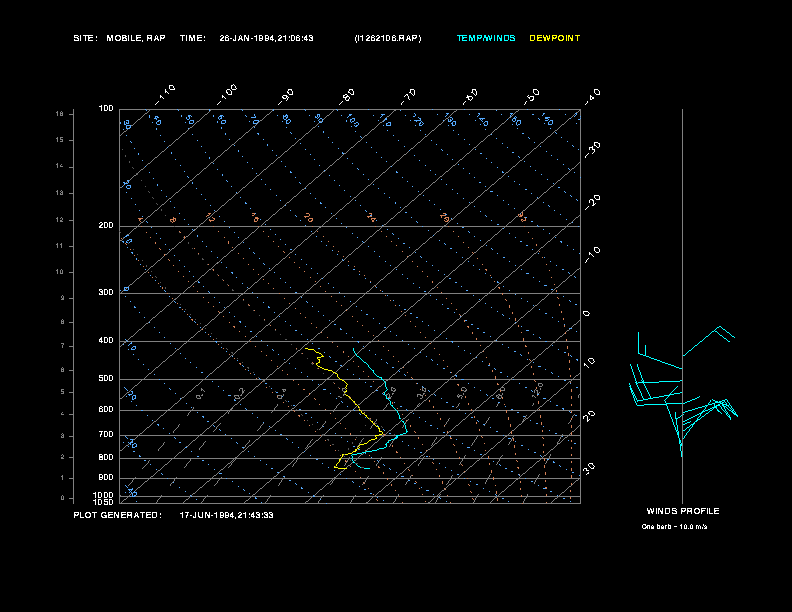Click the "9" altitude scale tick label
This screenshot has height=612, width=792.
(63, 298)
